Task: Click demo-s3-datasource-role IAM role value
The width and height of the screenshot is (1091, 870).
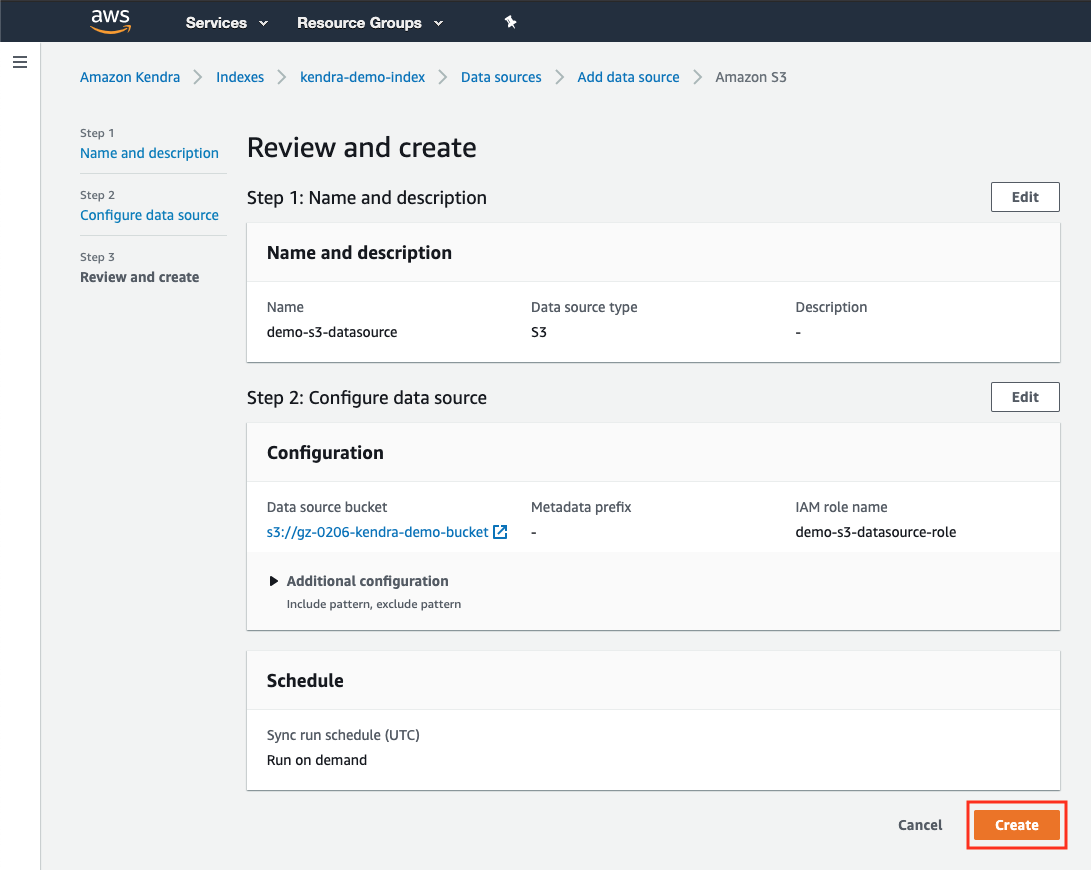Action: point(875,532)
